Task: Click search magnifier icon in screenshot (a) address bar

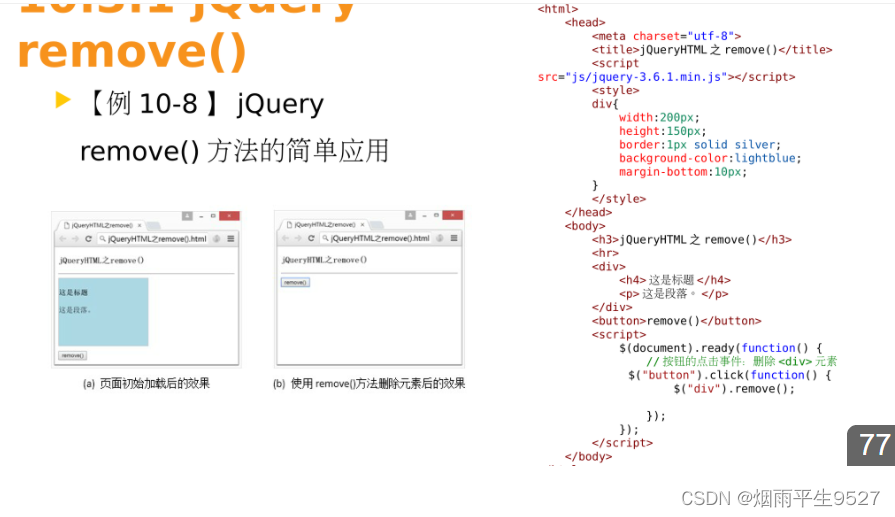Action: [103, 239]
